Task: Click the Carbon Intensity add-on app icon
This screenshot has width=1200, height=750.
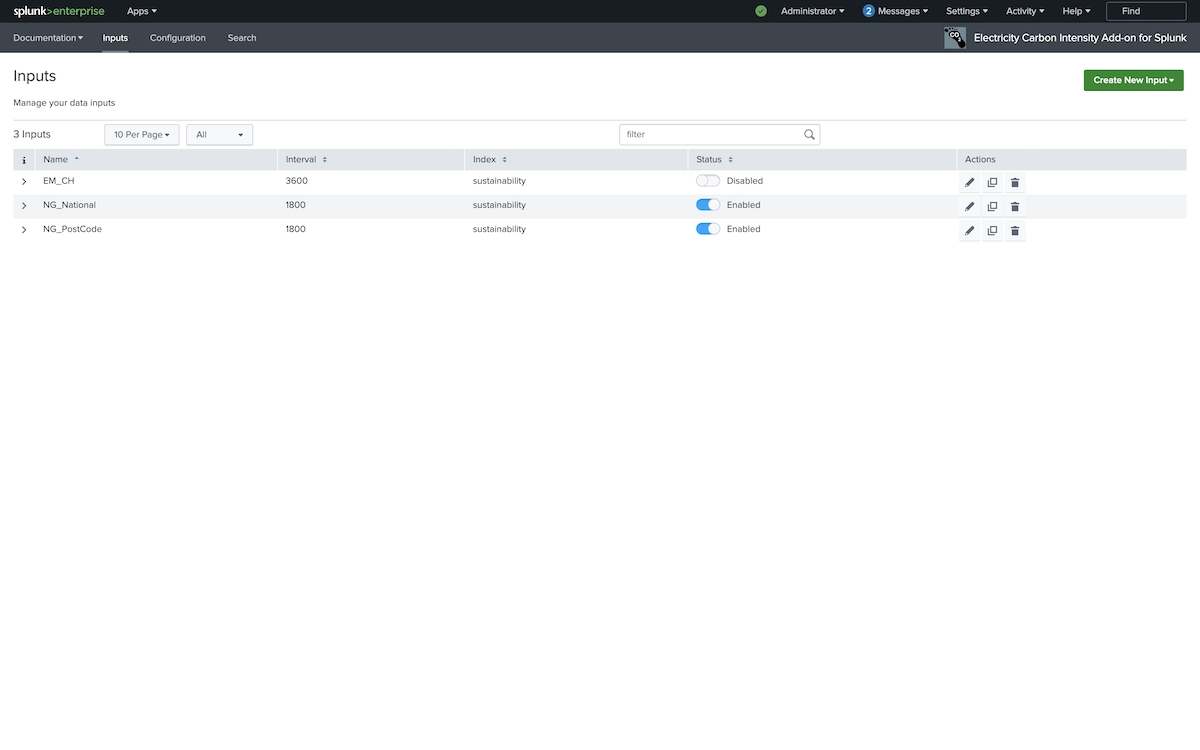Action: 955,38
